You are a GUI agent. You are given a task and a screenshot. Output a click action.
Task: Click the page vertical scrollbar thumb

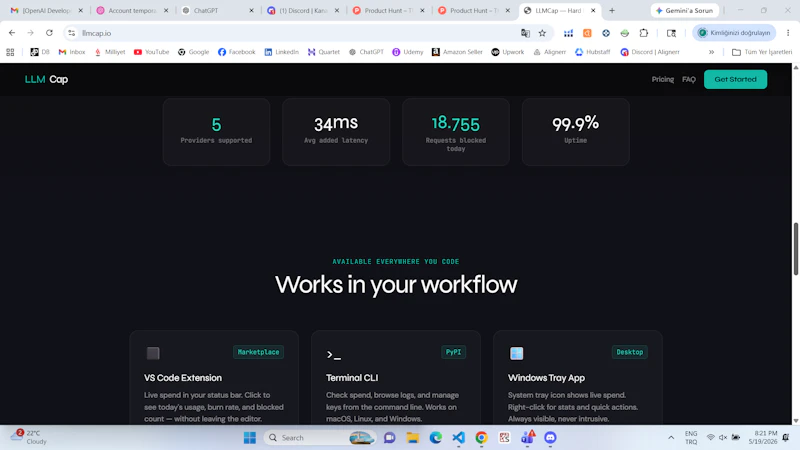pos(795,248)
